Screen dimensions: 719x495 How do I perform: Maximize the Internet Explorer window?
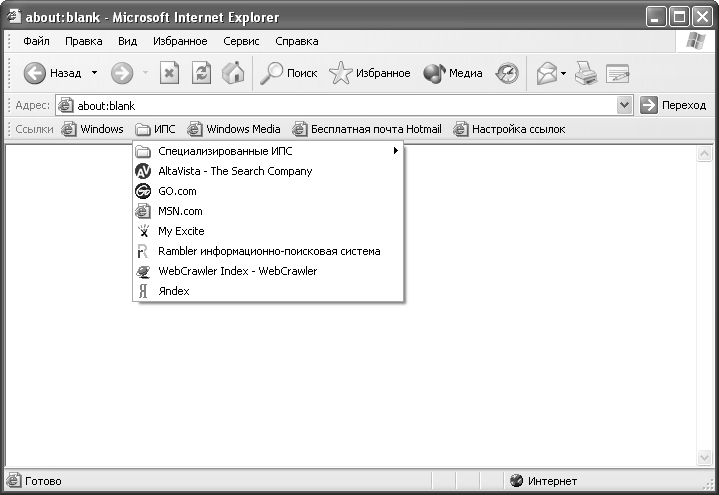pos(679,17)
